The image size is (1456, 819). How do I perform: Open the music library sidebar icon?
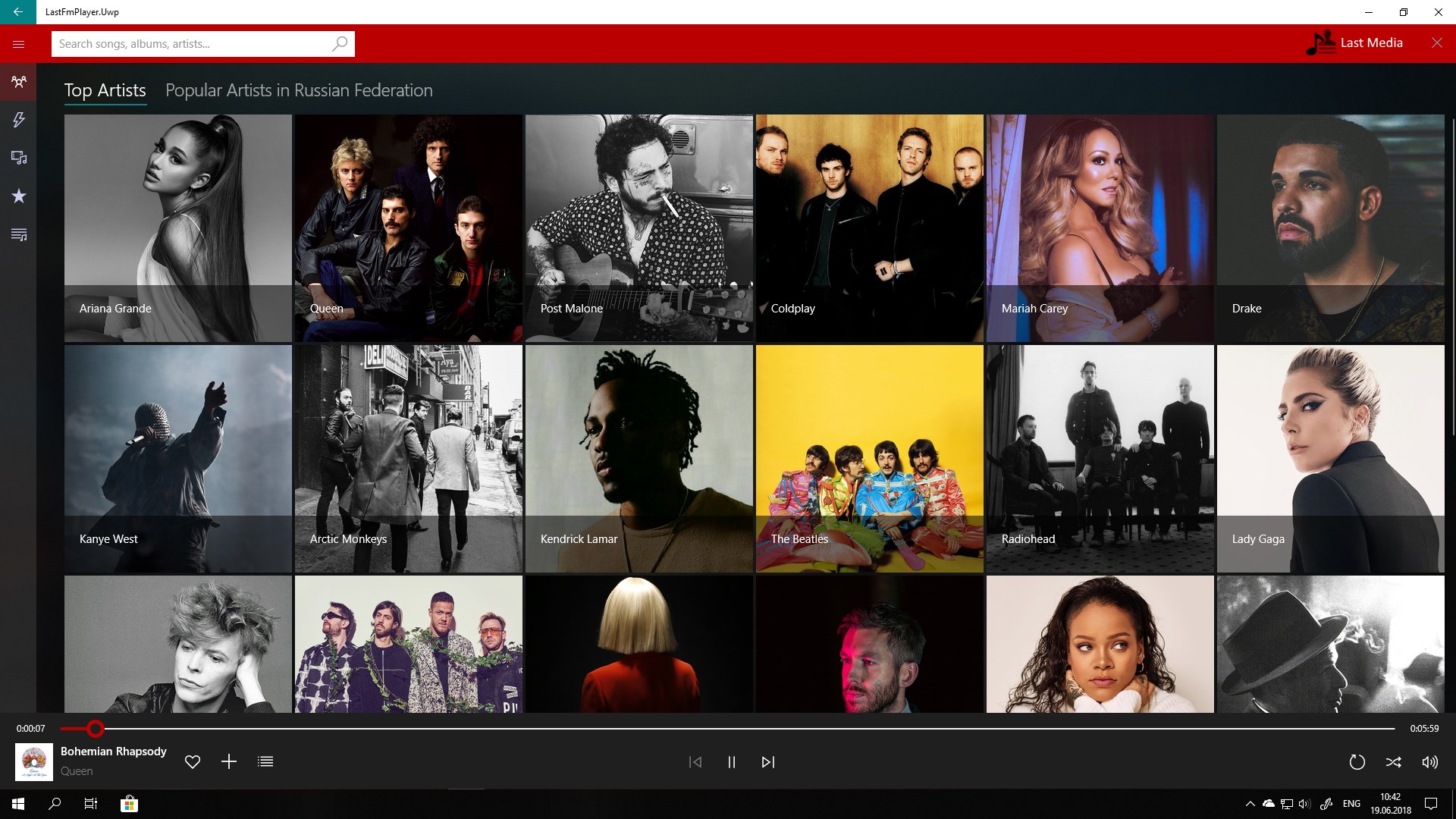coord(18,158)
